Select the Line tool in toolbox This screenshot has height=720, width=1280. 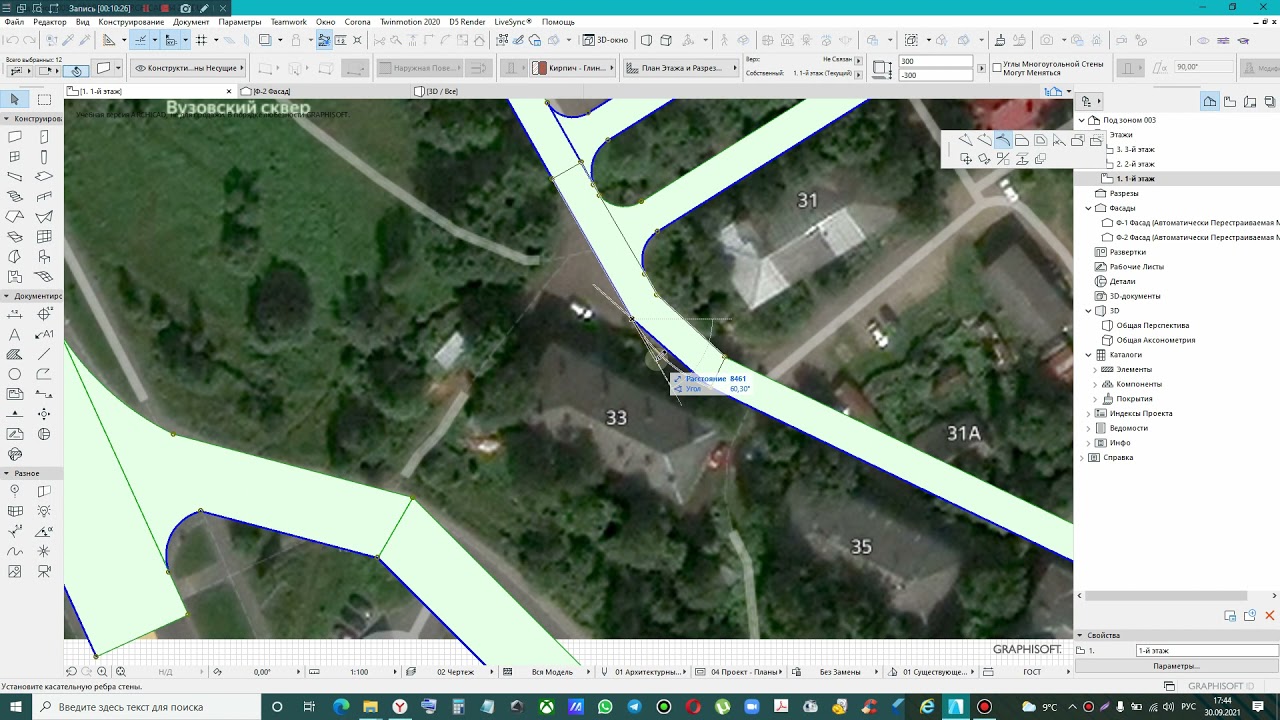point(44,355)
